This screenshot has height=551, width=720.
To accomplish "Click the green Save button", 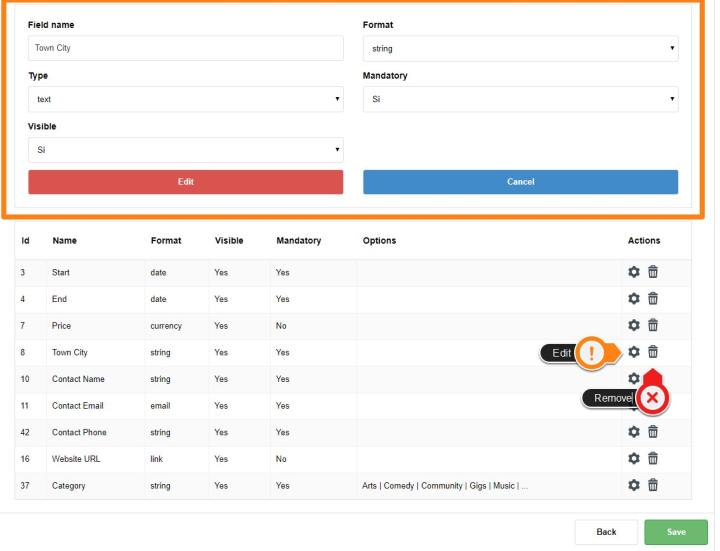I will tap(676, 532).
